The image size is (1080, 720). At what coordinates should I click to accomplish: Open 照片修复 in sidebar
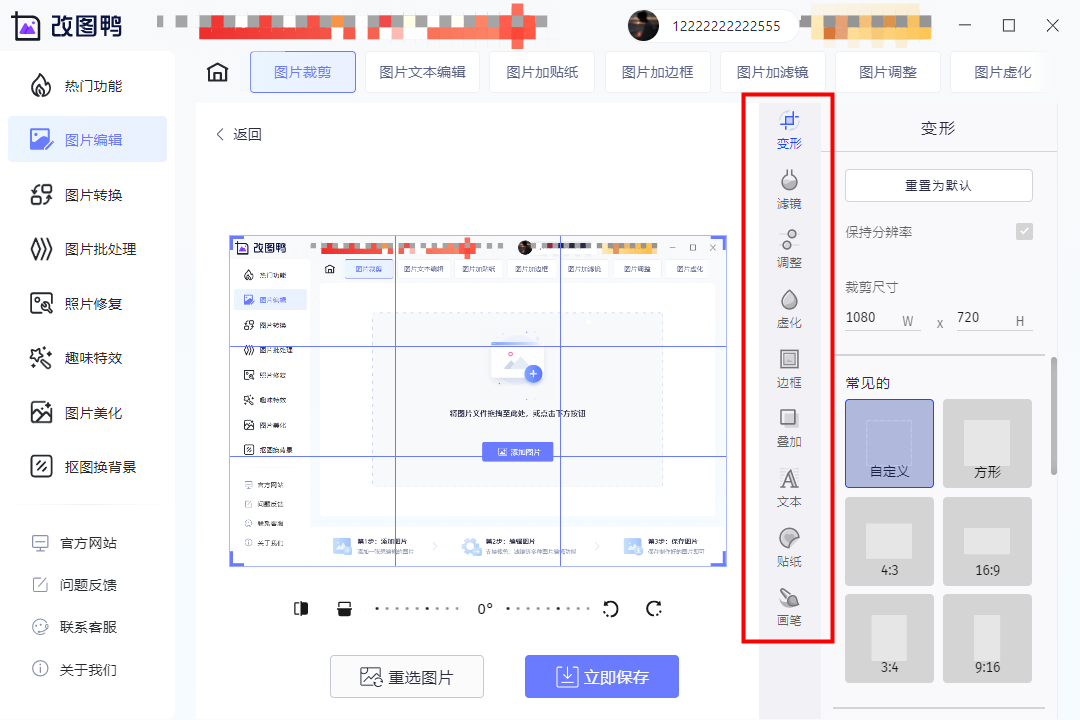point(87,304)
